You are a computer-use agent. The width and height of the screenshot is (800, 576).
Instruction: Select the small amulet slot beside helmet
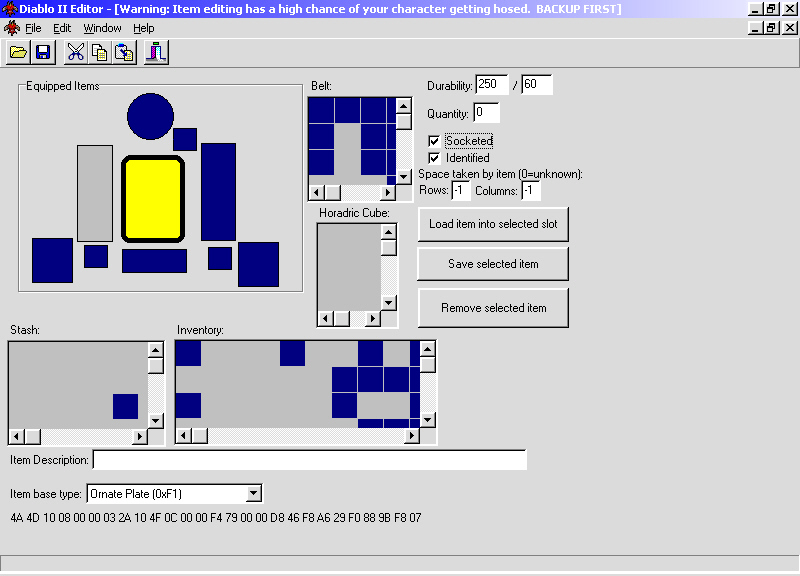tap(185, 139)
